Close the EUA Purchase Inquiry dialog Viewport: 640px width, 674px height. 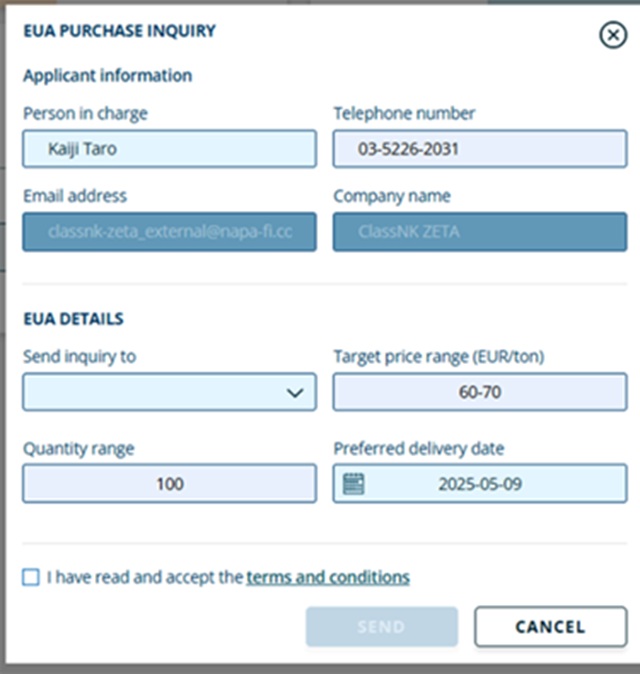tap(613, 35)
